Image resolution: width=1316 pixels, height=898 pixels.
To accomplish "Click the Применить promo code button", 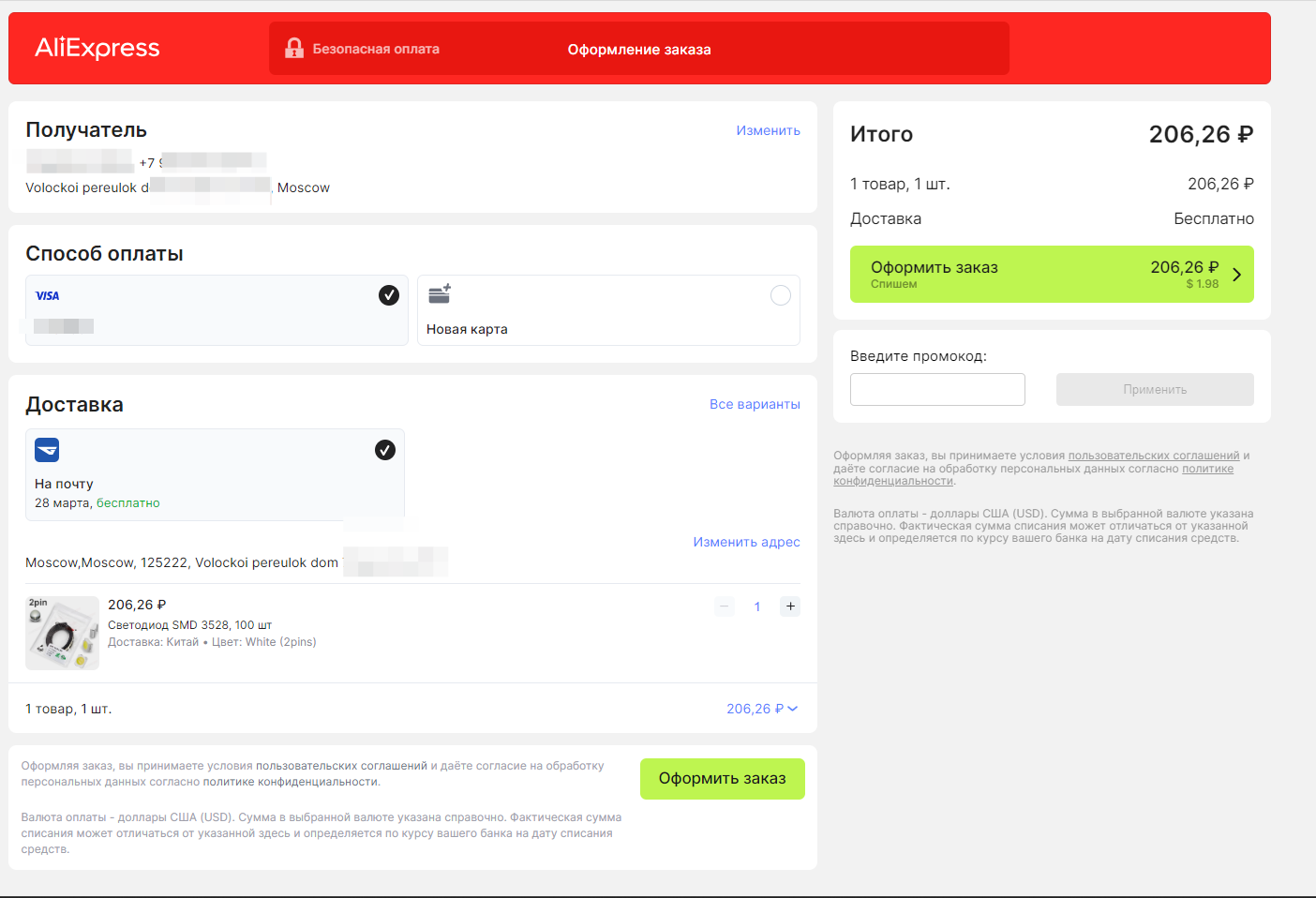I will pyautogui.click(x=1155, y=390).
